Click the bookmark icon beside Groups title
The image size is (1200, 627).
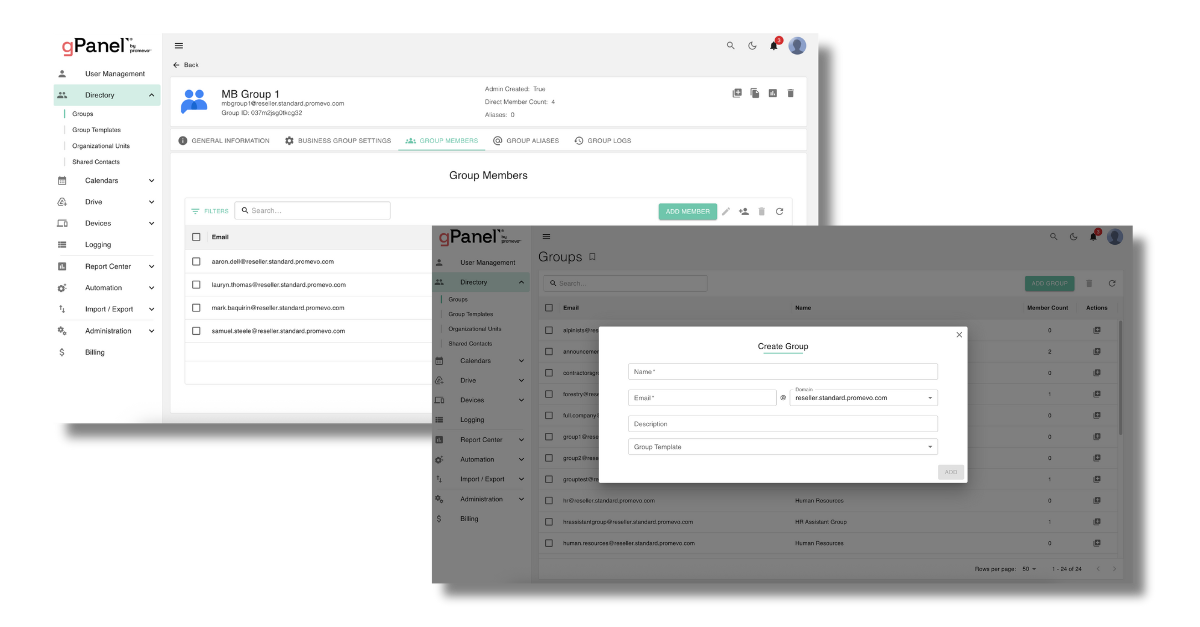[x=592, y=257]
